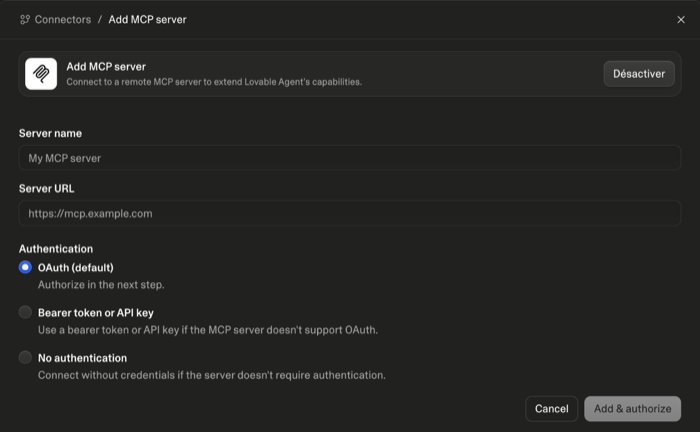Select the No authentication radio button

click(x=25, y=357)
